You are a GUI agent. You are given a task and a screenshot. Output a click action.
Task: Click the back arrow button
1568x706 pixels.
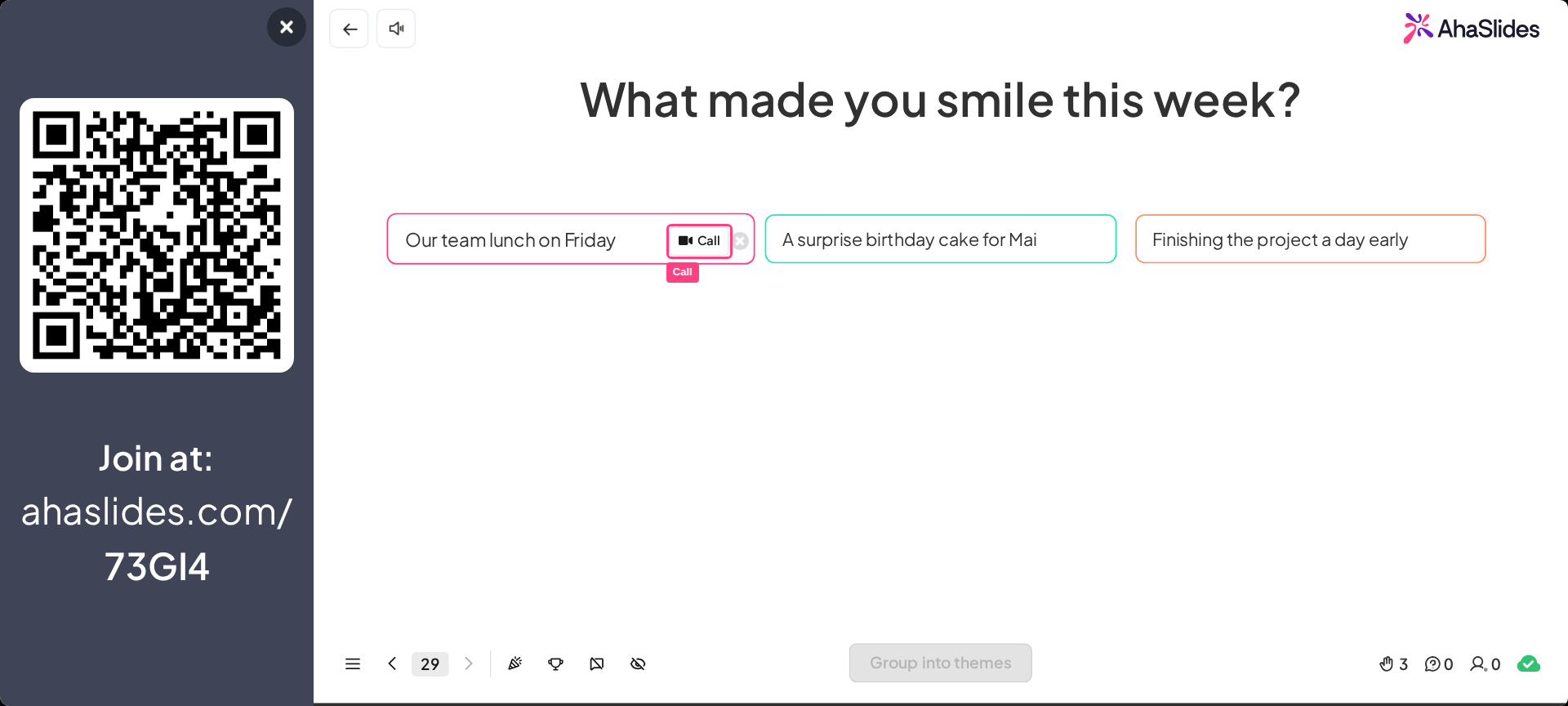pyautogui.click(x=350, y=29)
